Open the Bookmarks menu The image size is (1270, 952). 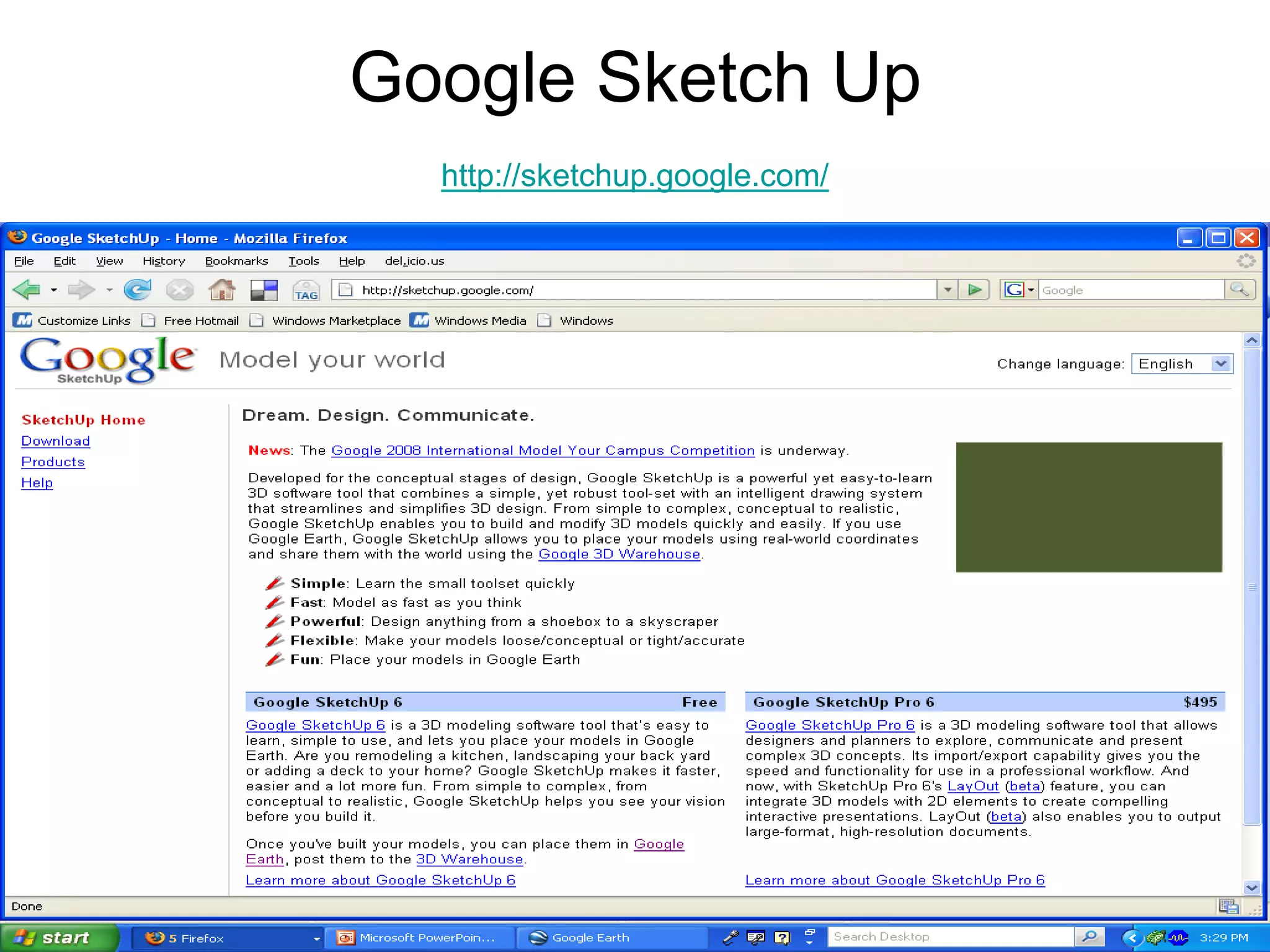click(x=236, y=261)
